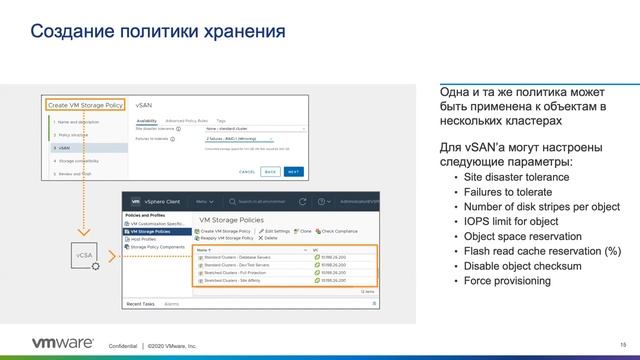Screen dimensions: 640x360
Task: Click Delete action
Action: pyautogui.click(x=271, y=238)
